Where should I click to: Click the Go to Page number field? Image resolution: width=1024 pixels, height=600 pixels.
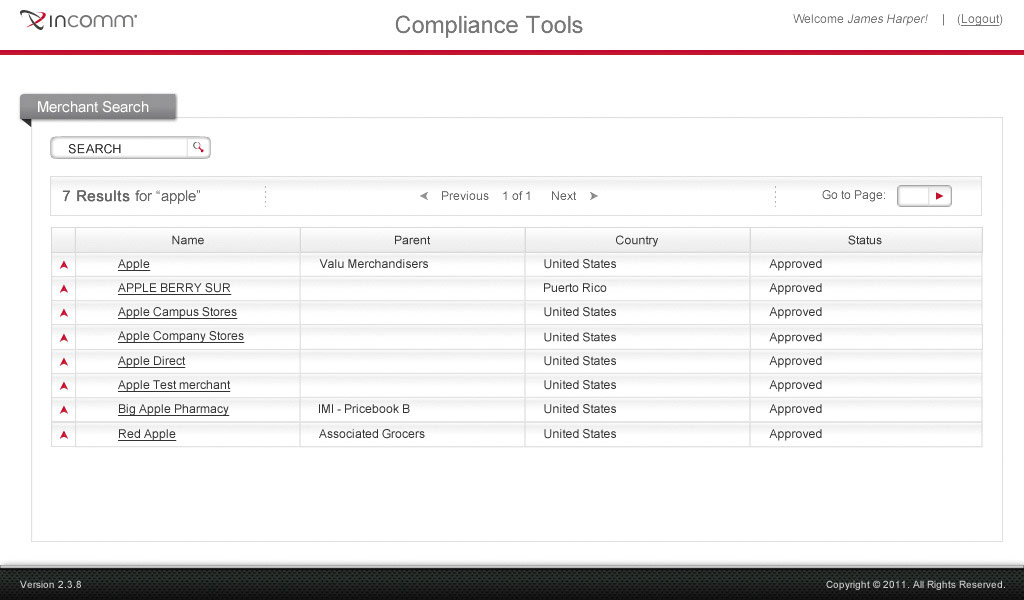click(913, 196)
